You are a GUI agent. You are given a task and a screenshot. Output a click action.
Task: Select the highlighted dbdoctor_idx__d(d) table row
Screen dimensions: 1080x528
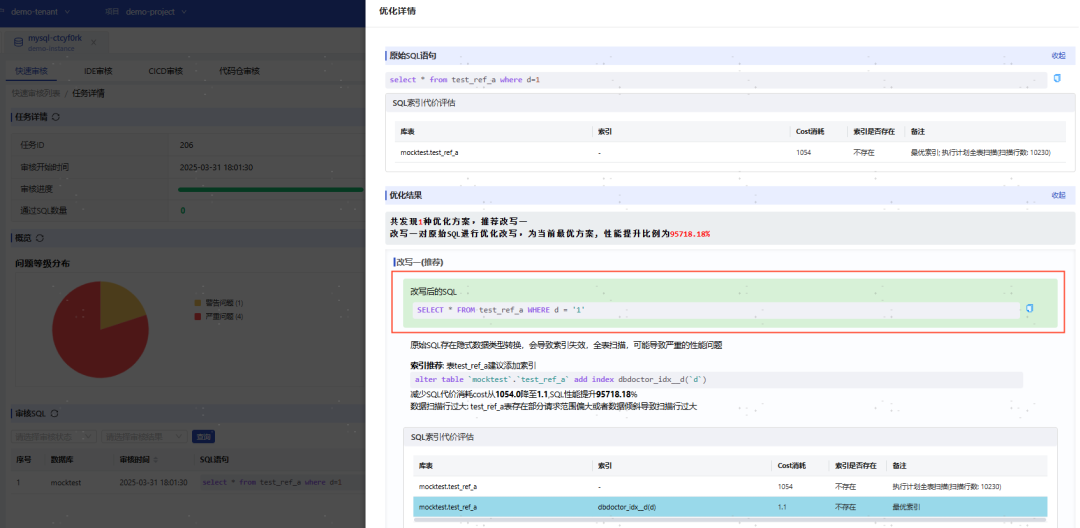(730, 507)
